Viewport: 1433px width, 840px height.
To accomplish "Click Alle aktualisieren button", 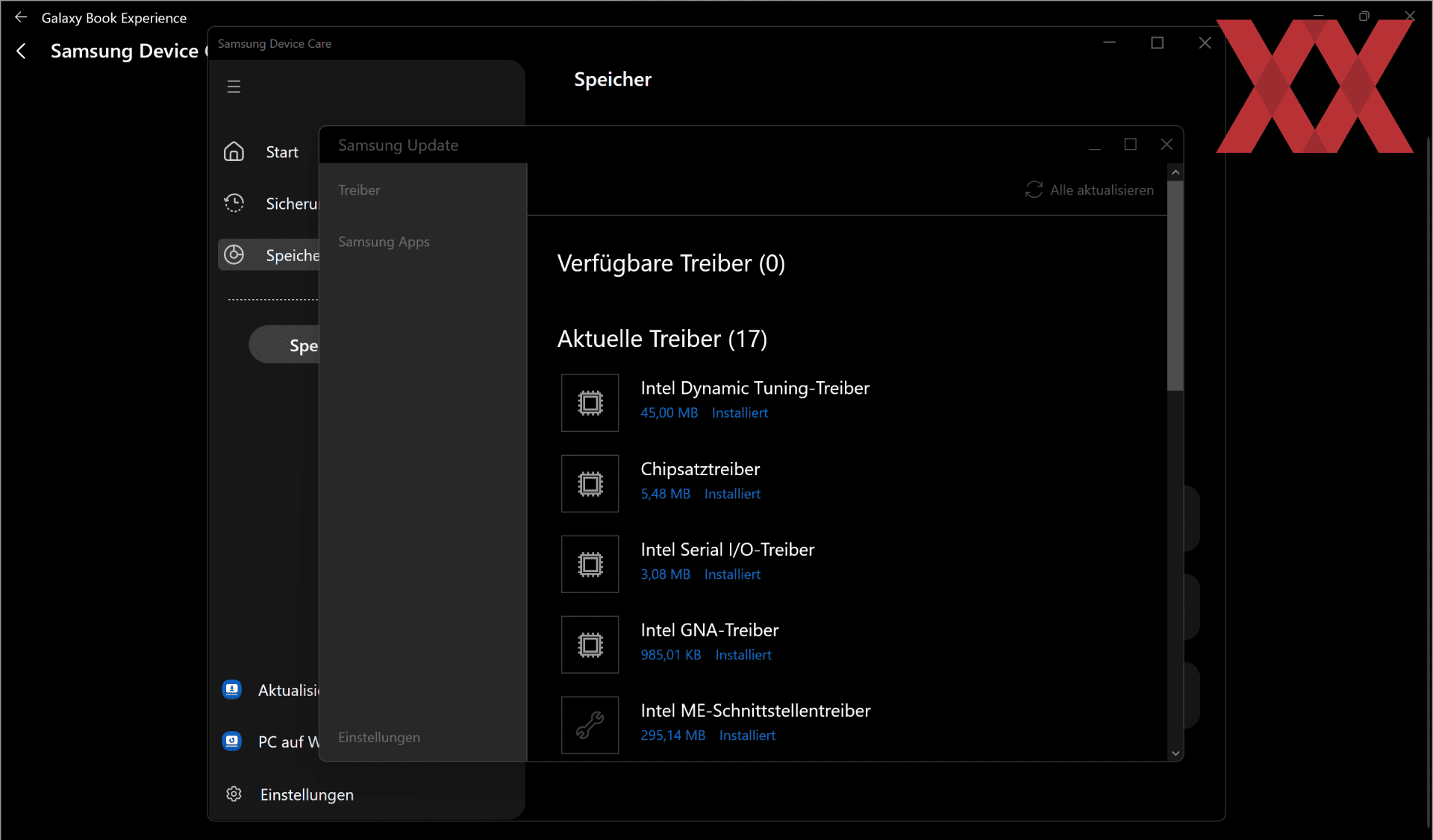I will click(x=1090, y=190).
